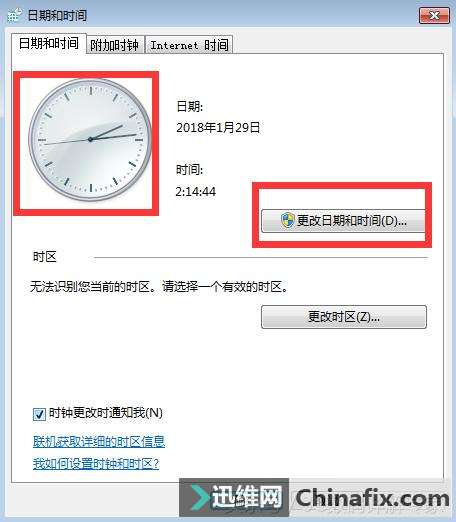Open the 附加时钟 tab

pos(114,45)
